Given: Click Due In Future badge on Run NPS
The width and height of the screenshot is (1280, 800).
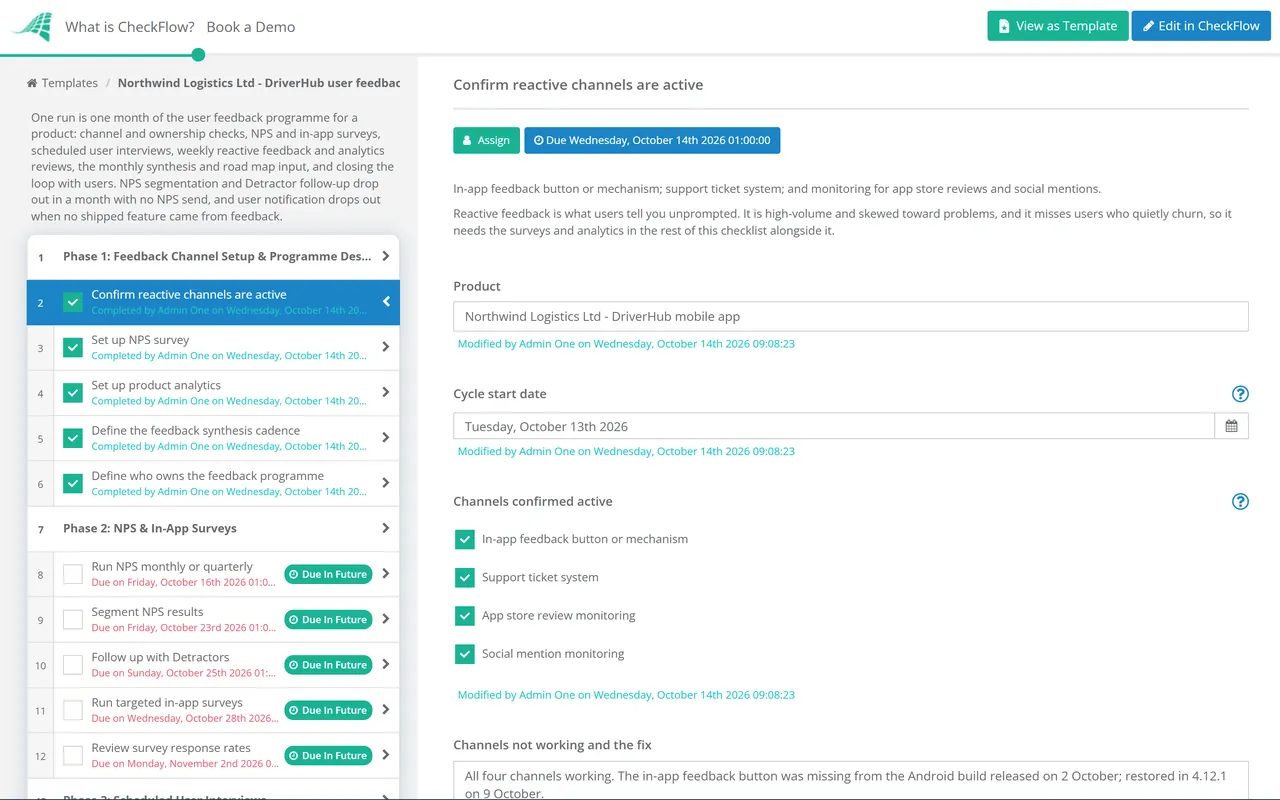Looking at the screenshot, I should [328, 574].
